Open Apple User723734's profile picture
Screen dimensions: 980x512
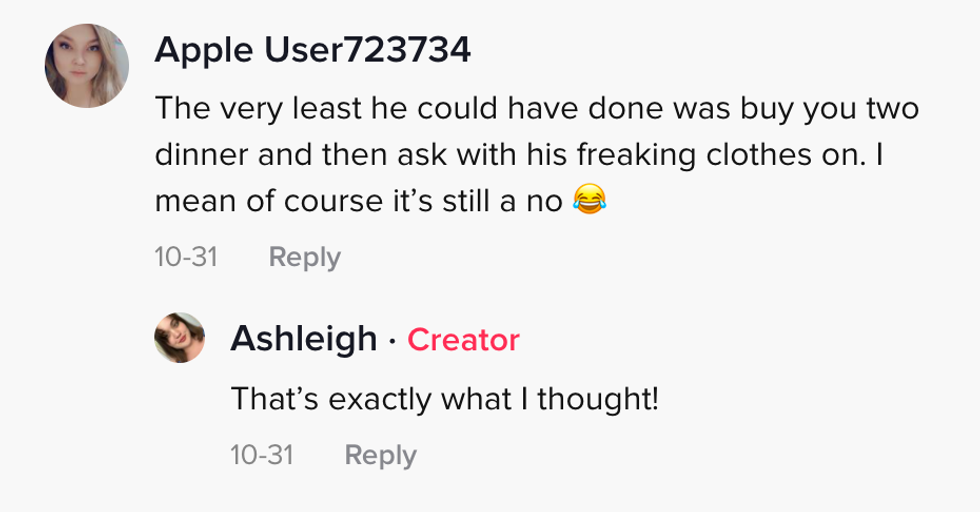tap(87, 66)
